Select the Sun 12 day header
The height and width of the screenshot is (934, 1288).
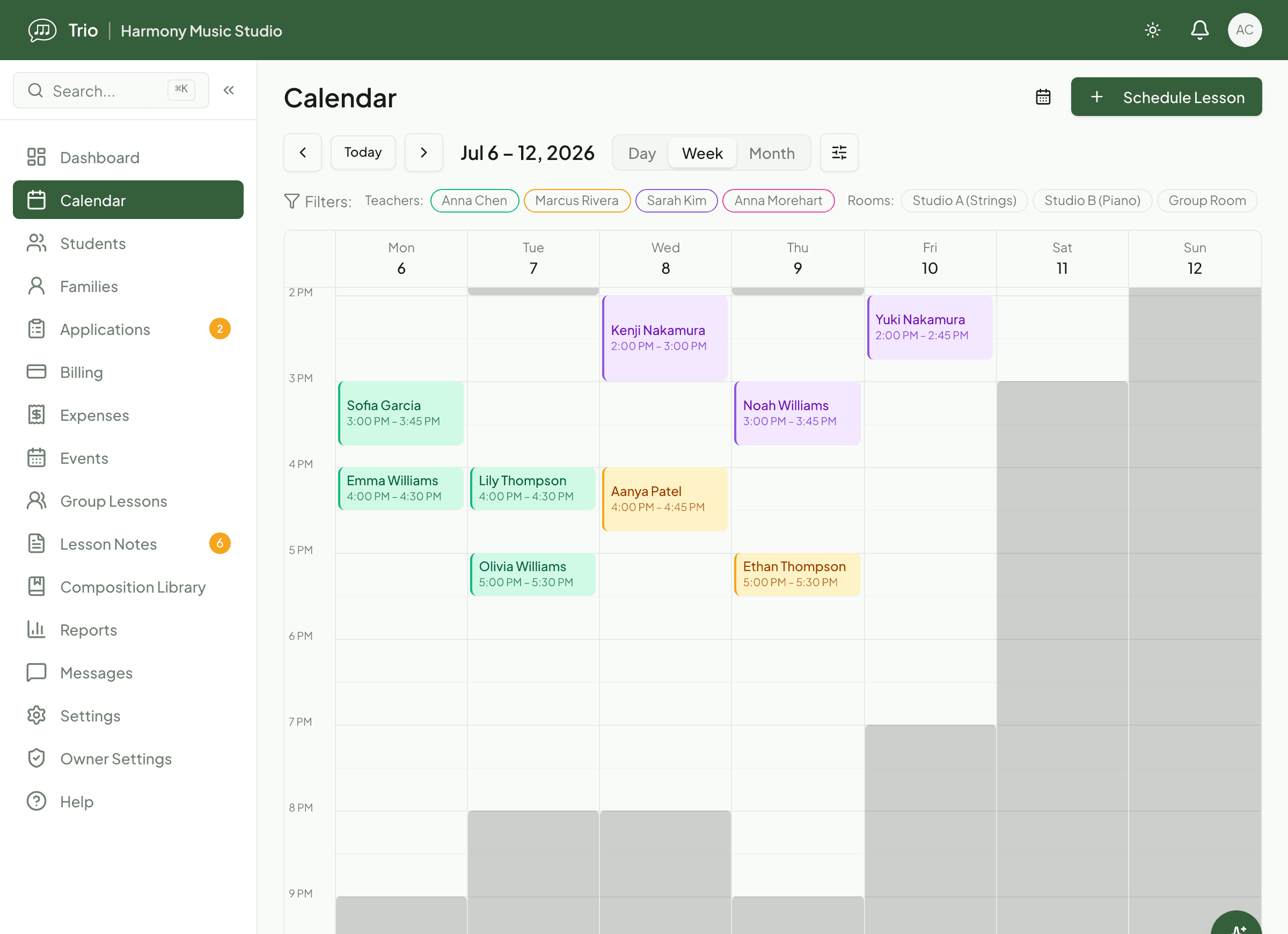click(1195, 259)
